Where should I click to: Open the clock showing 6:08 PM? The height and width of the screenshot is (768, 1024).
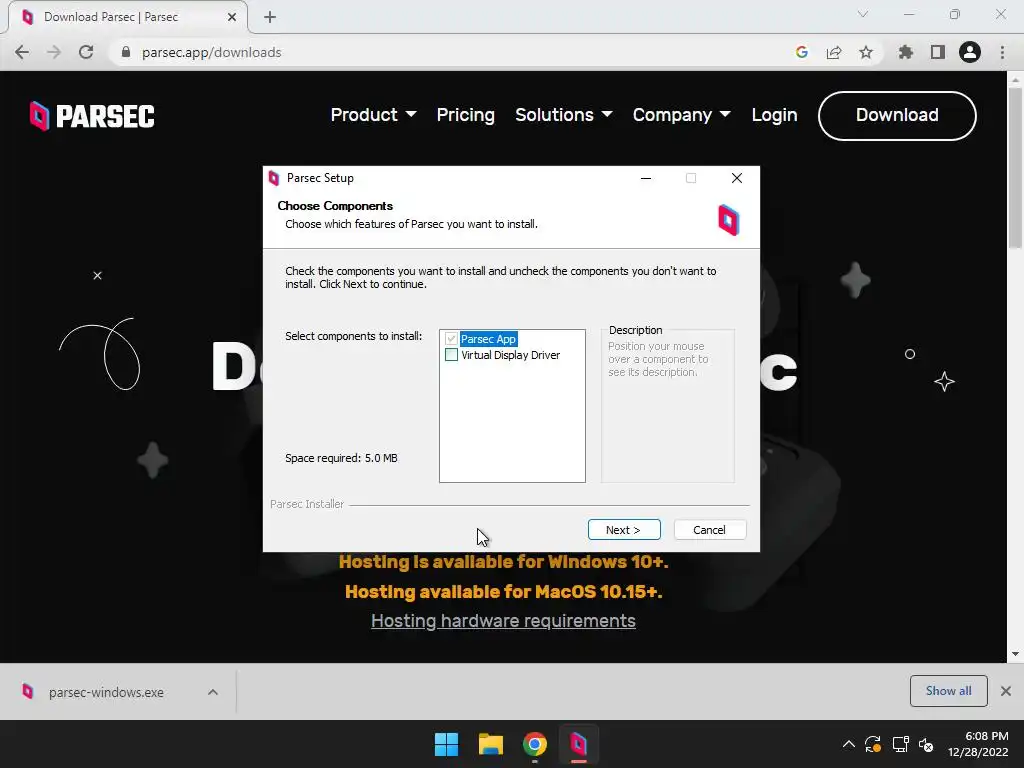click(978, 744)
